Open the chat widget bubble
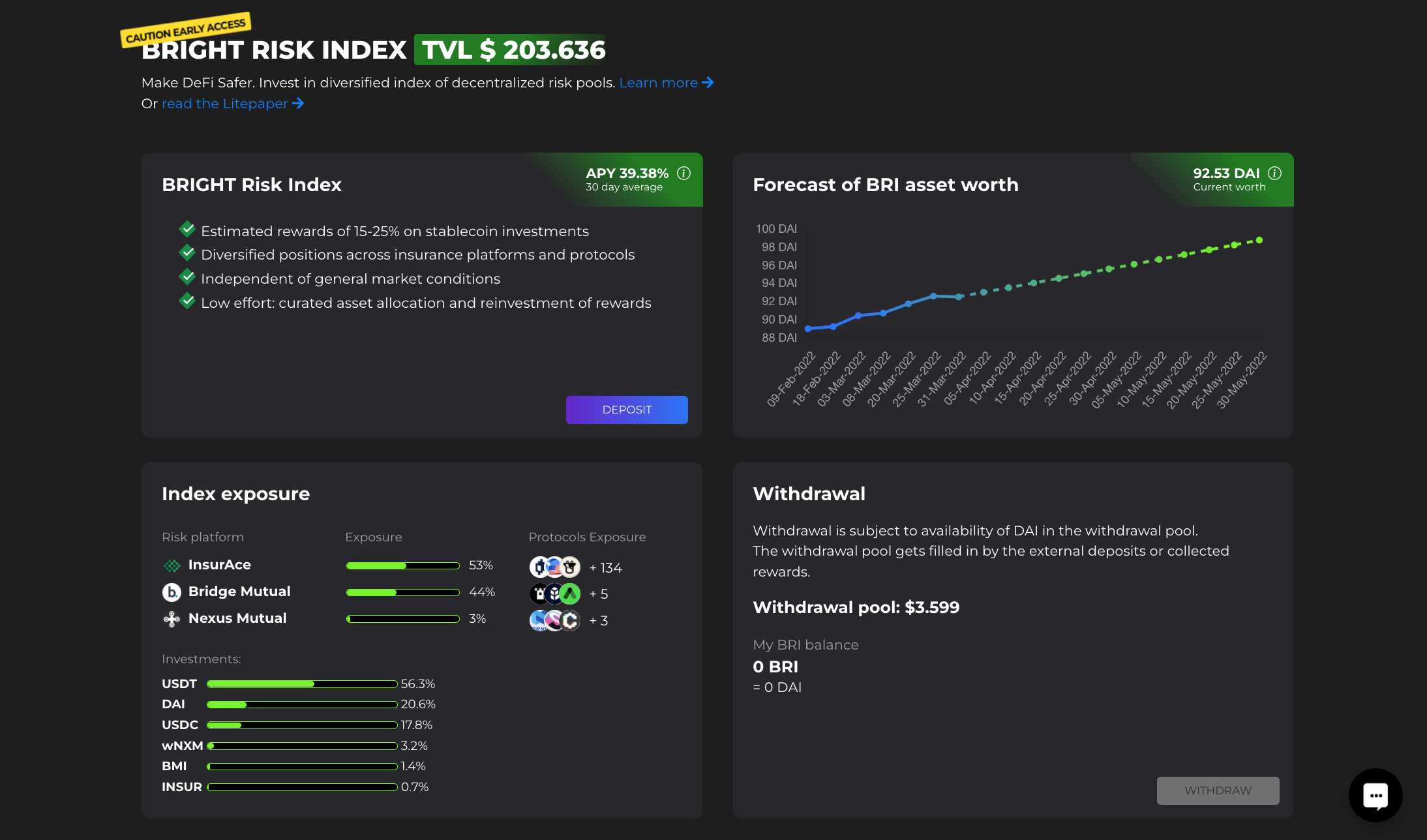The height and width of the screenshot is (840, 1427). (1375, 795)
